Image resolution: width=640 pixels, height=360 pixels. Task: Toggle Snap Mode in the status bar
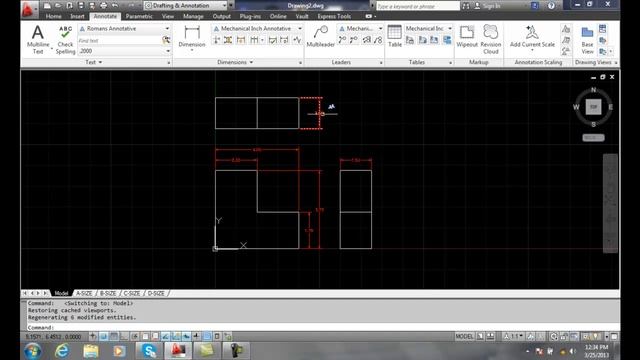pyautogui.click(x=104, y=336)
